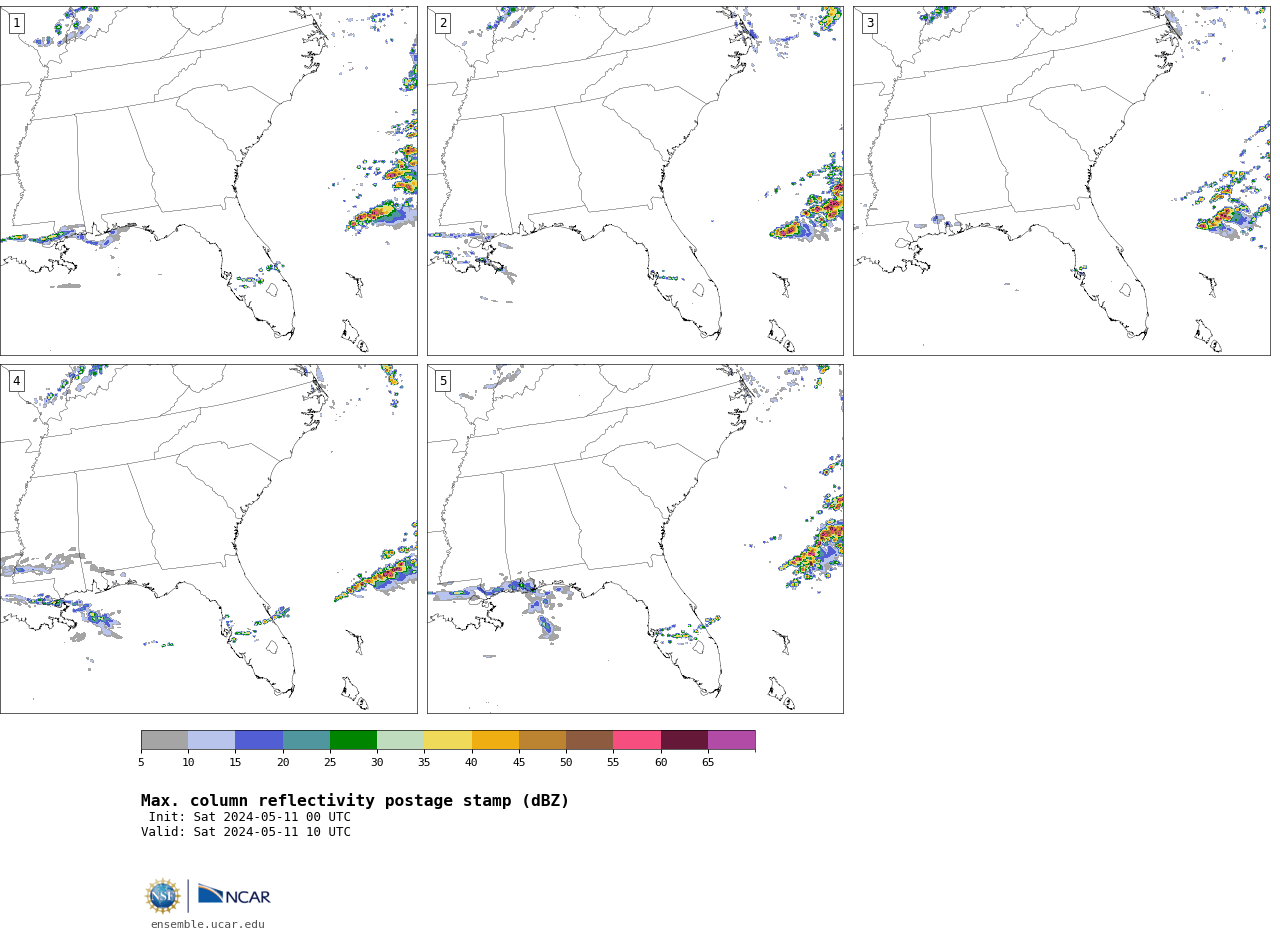The image size is (1280, 936).
Task: Click the colorbar tick label 65
Action: click(x=708, y=763)
